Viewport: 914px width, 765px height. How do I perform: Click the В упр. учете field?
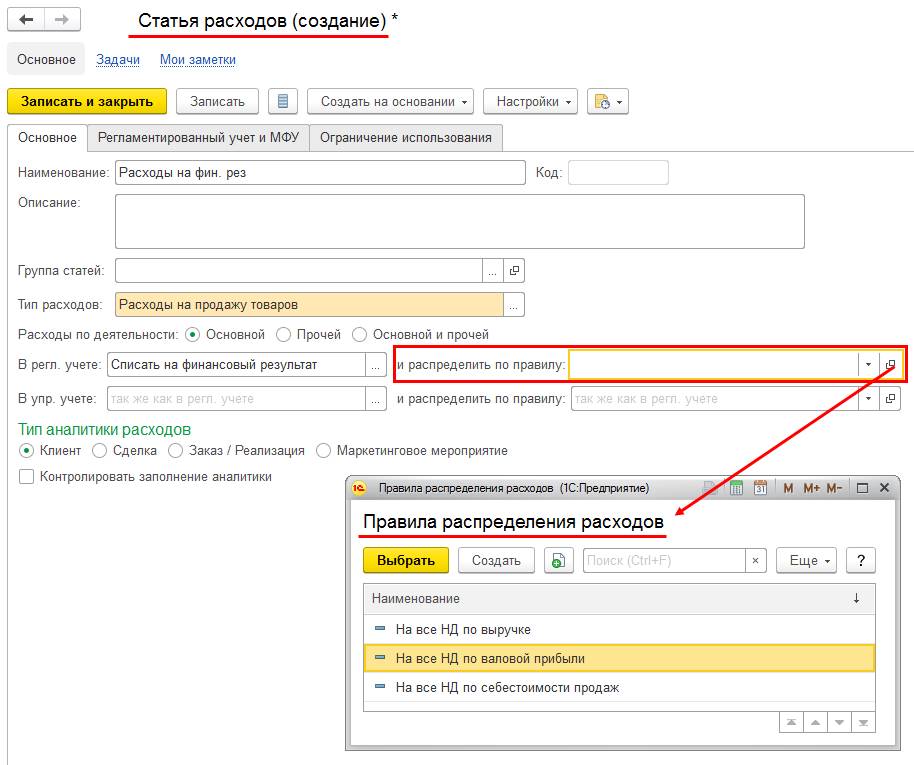pyautogui.click(x=236, y=399)
